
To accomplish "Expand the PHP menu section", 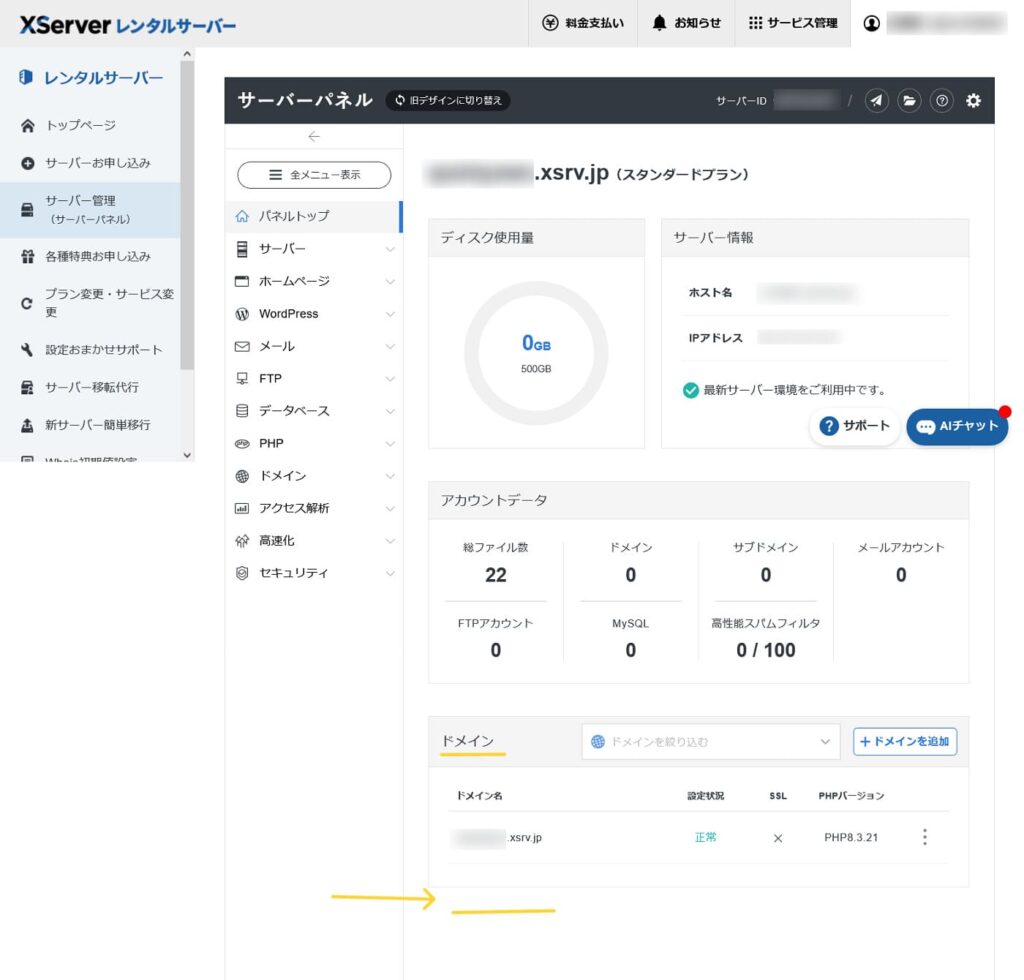I will click(x=314, y=443).
